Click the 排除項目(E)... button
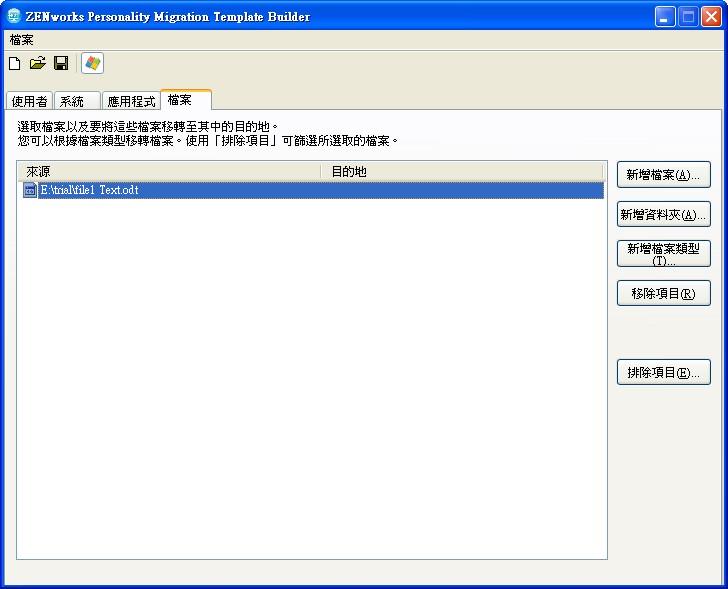The width and height of the screenshot is (728, 589). (x=663, y=372)
